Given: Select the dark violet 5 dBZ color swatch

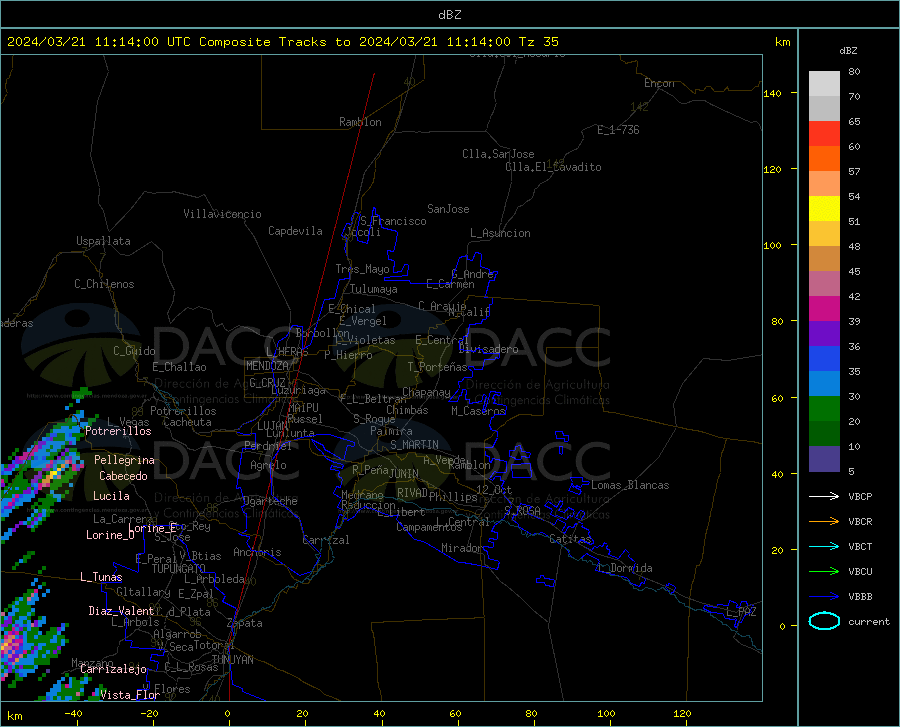Looking at the screenshot, I should coord(824,459).
